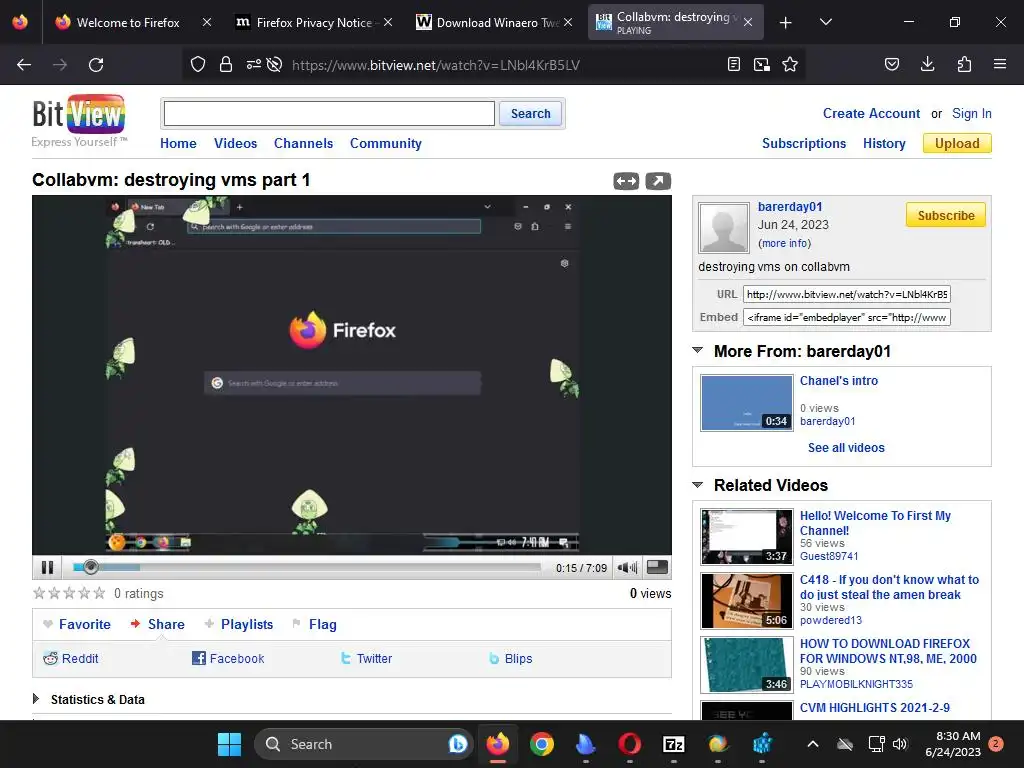Open the extensions puzzle icon
This screenshot has height=768, width=1024.
[964, 64]
